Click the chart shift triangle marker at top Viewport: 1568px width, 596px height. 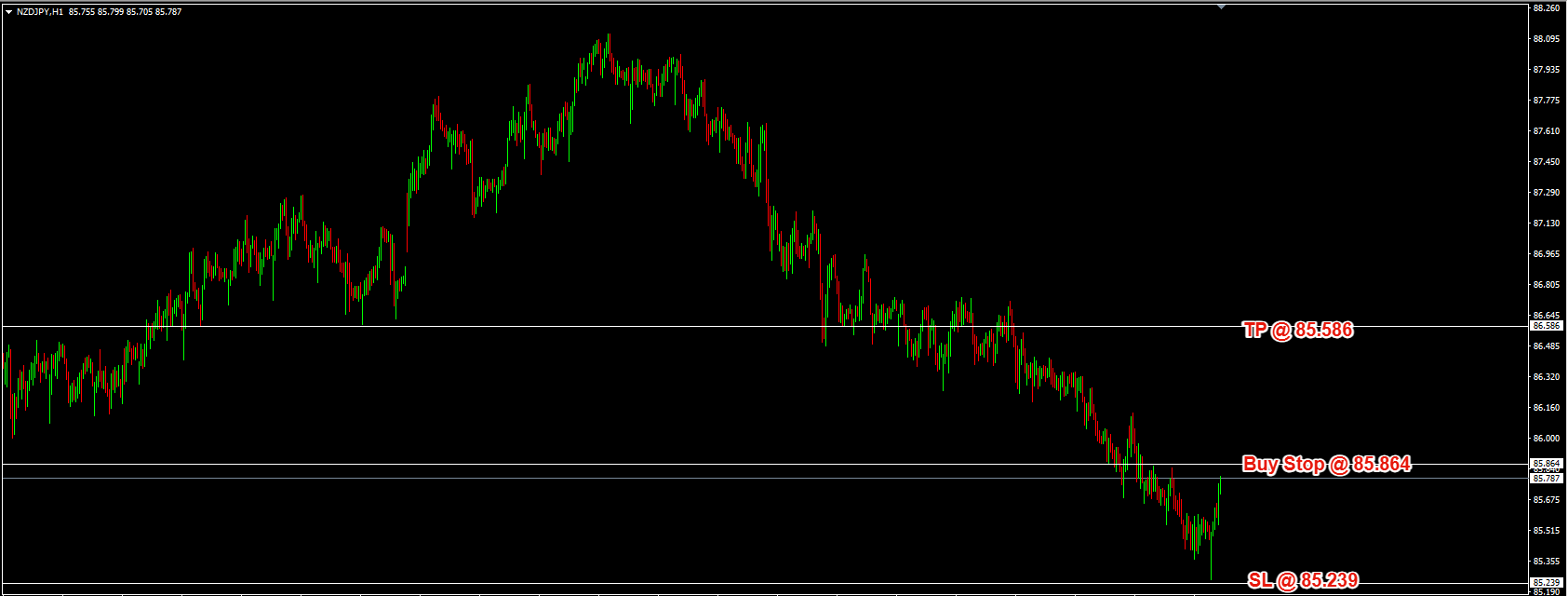click(x=1222, y=6)
